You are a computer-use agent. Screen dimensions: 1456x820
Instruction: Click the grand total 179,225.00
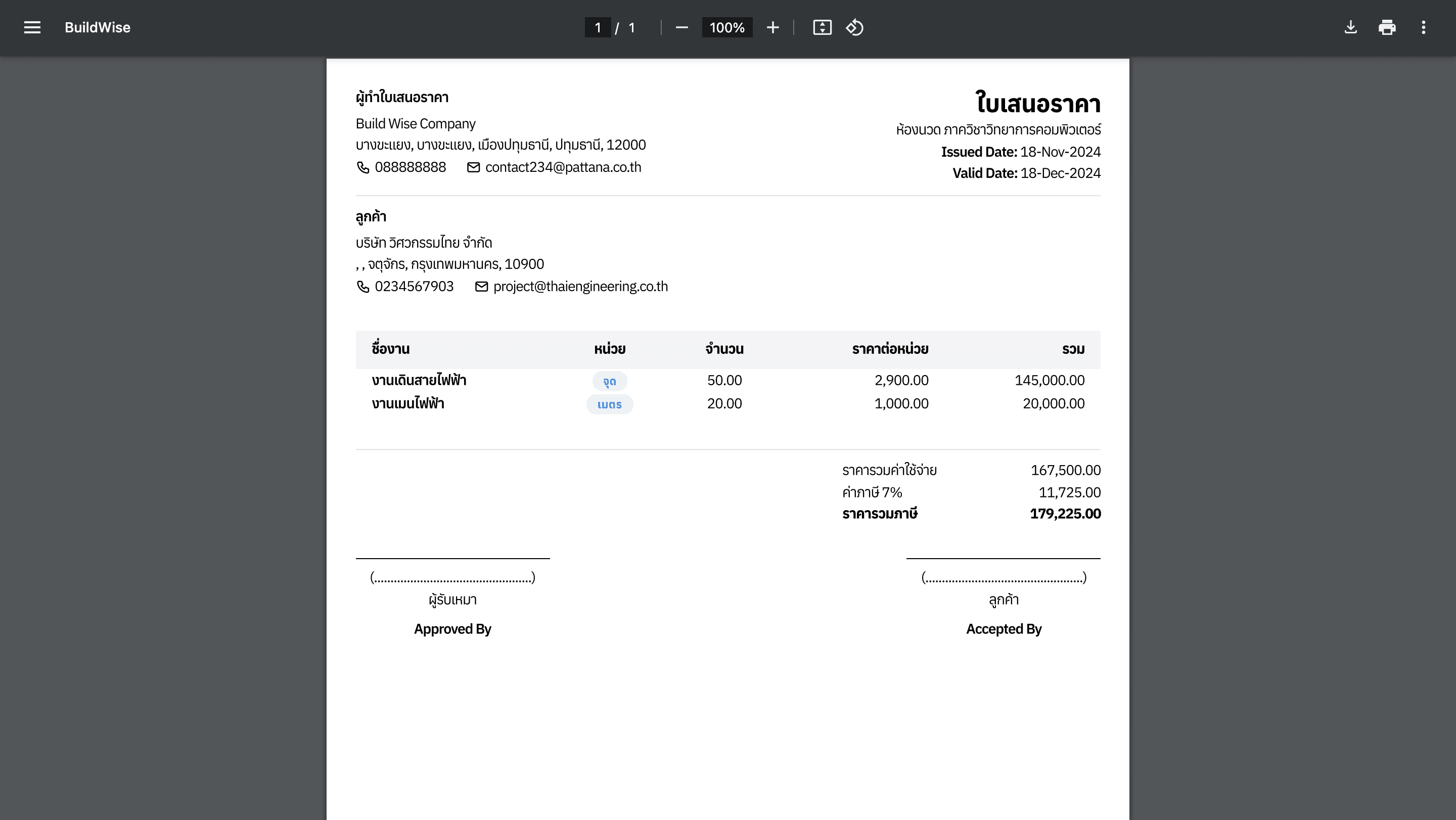tap(1065, 514)
